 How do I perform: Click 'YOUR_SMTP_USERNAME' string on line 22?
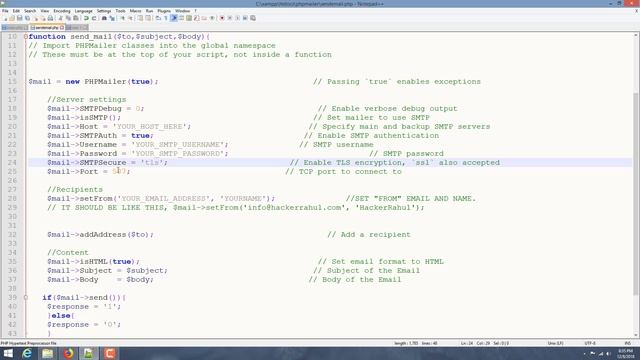tap(178, 144)
